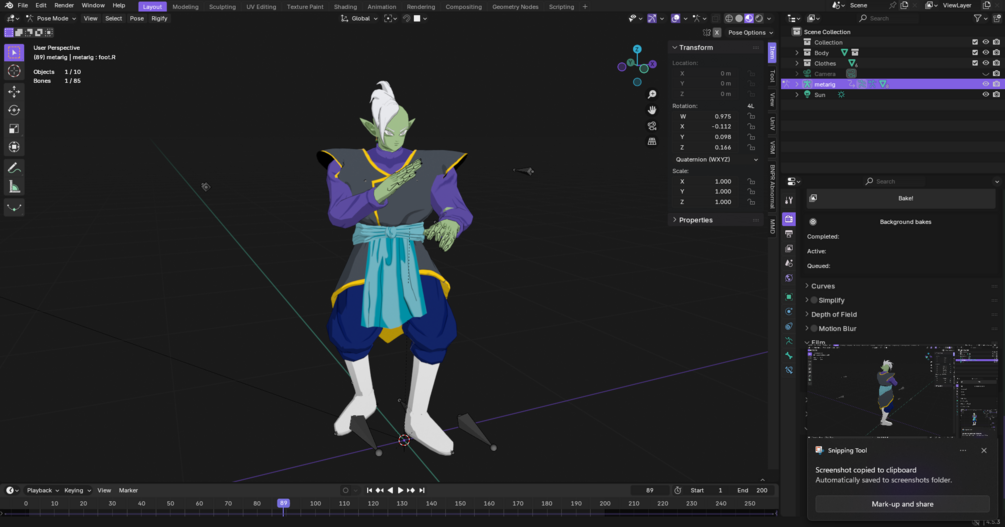Open the Playback dropdown in timeline
The image size is (1005, 527).
(x=42, y=490)
